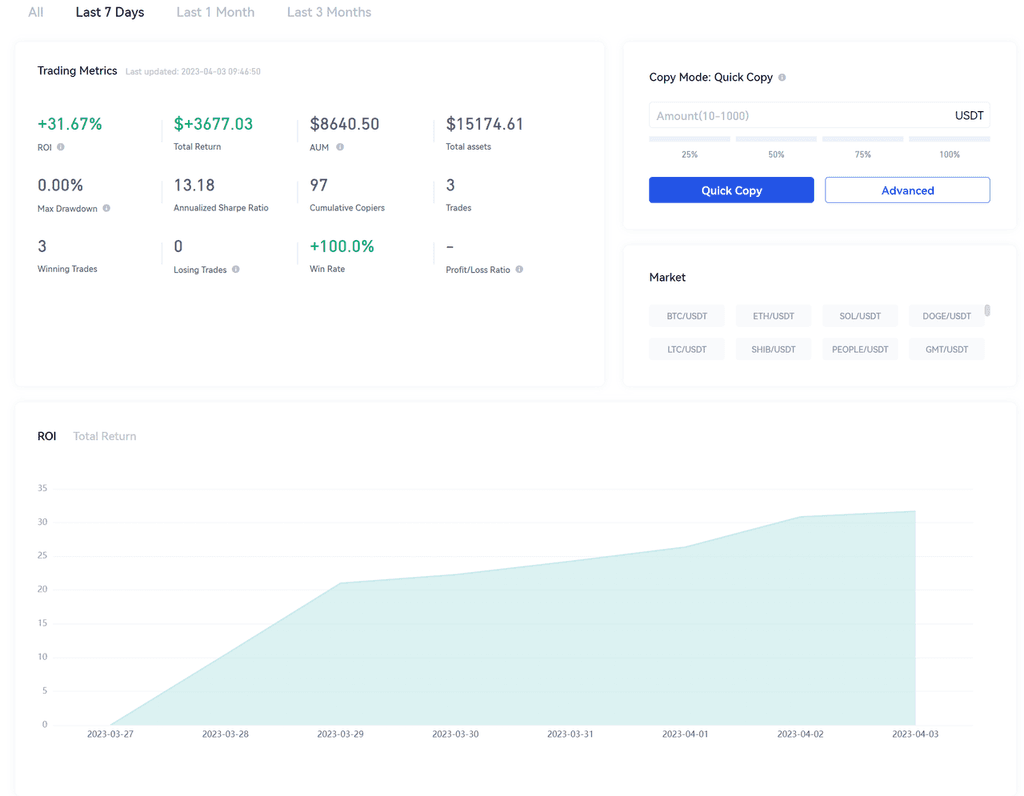
Task: Click the Quick Copy mode info icon
Action: (x=782, y=77)
